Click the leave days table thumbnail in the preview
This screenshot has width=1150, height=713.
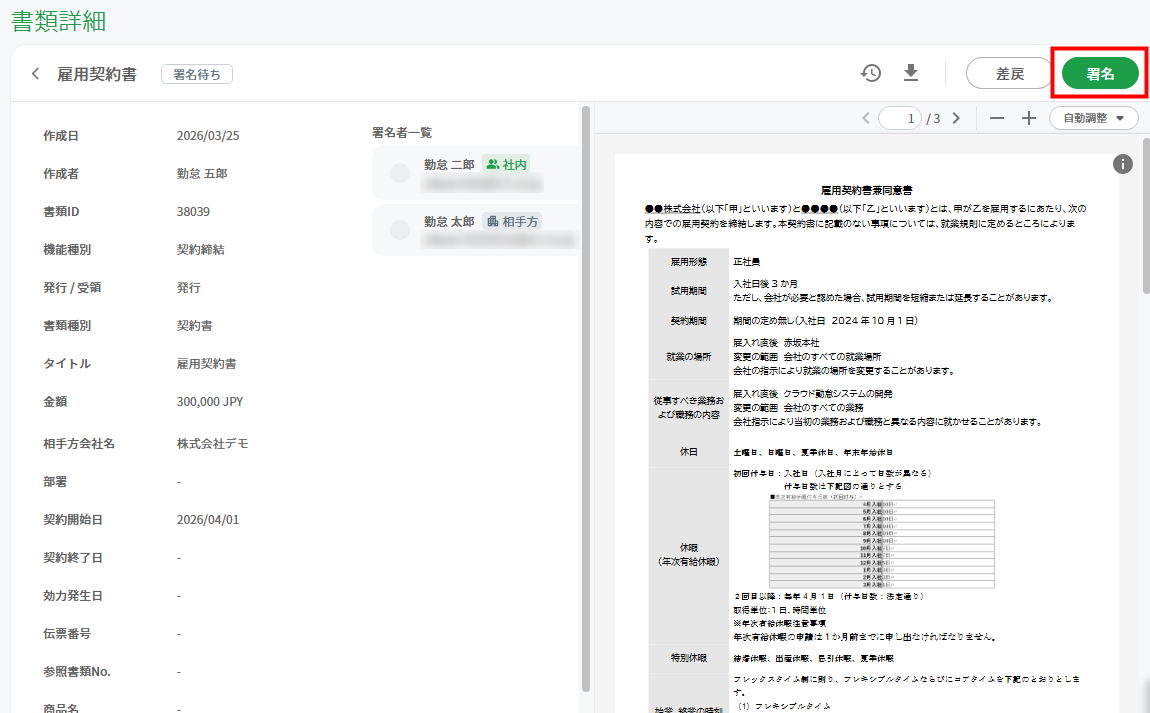(882, 542)
